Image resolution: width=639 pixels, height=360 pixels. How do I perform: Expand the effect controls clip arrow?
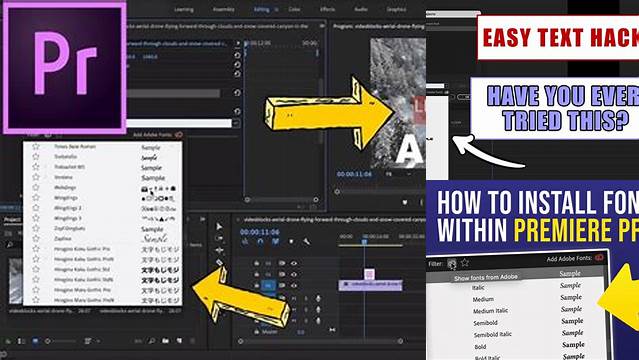coord(238,43)
